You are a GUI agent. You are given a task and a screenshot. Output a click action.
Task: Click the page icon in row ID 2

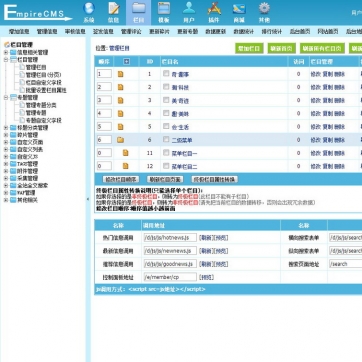(x=120, y=87)
